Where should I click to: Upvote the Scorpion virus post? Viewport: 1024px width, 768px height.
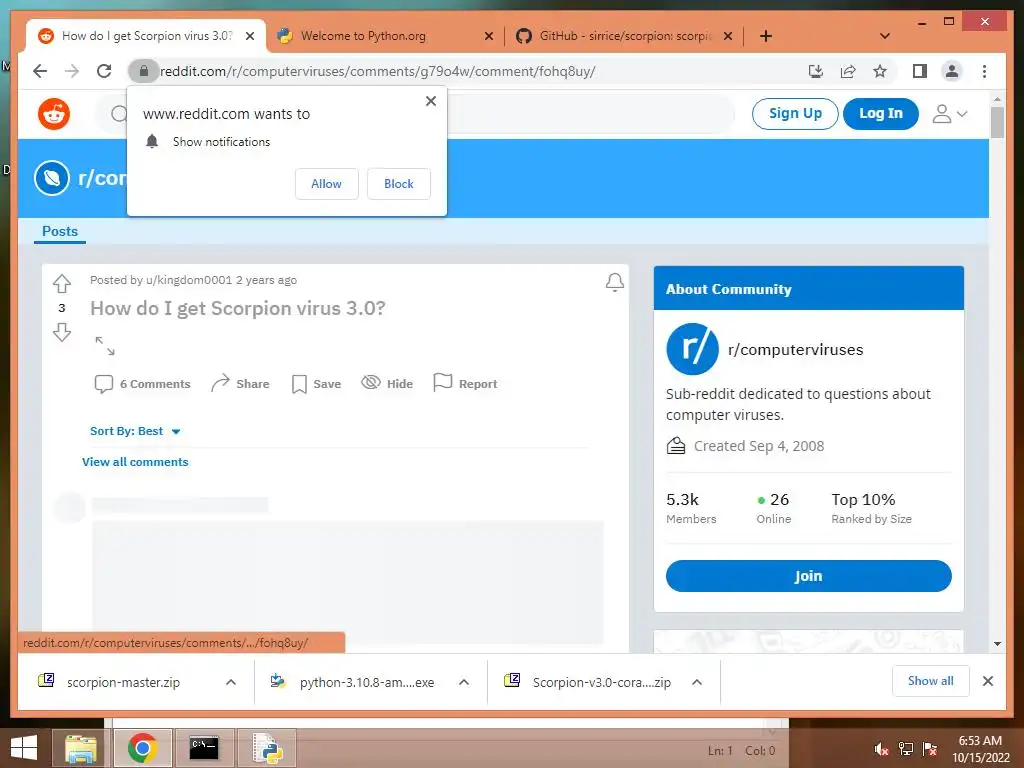tap(62, 283)
